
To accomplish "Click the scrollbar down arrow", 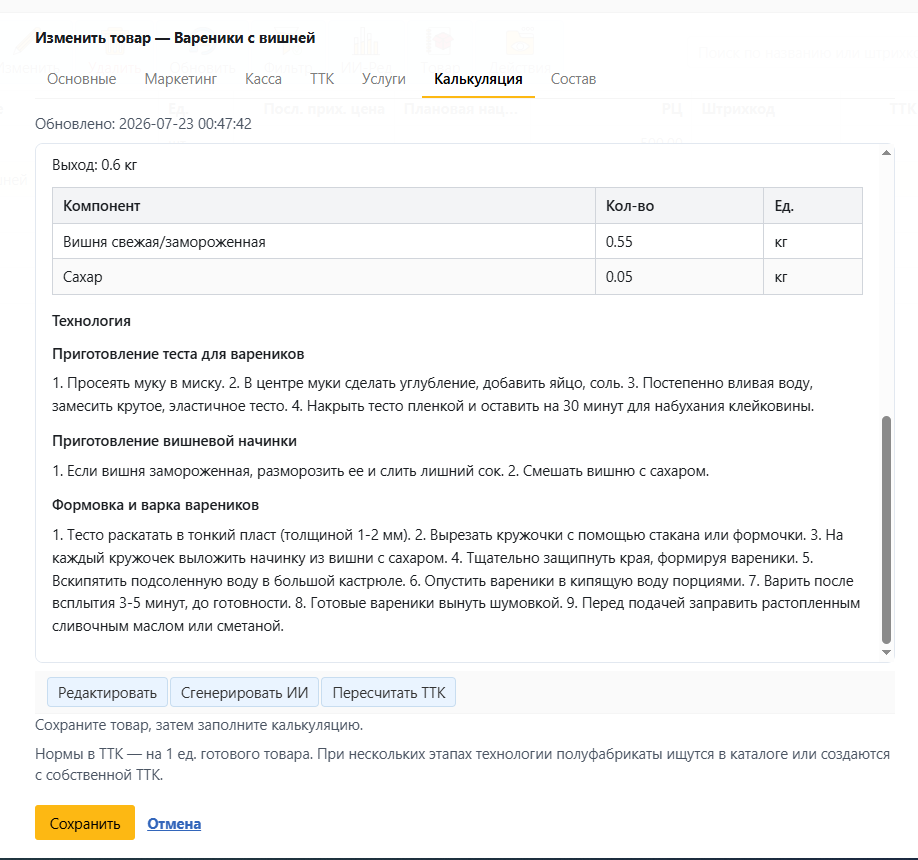I will [x=886, y=652].
